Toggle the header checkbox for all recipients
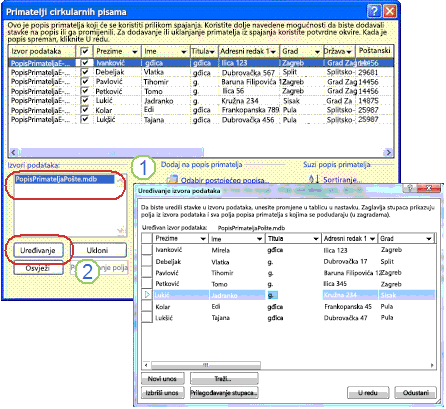446x409 pixels. pyautogui.click(x=85, y=51)
